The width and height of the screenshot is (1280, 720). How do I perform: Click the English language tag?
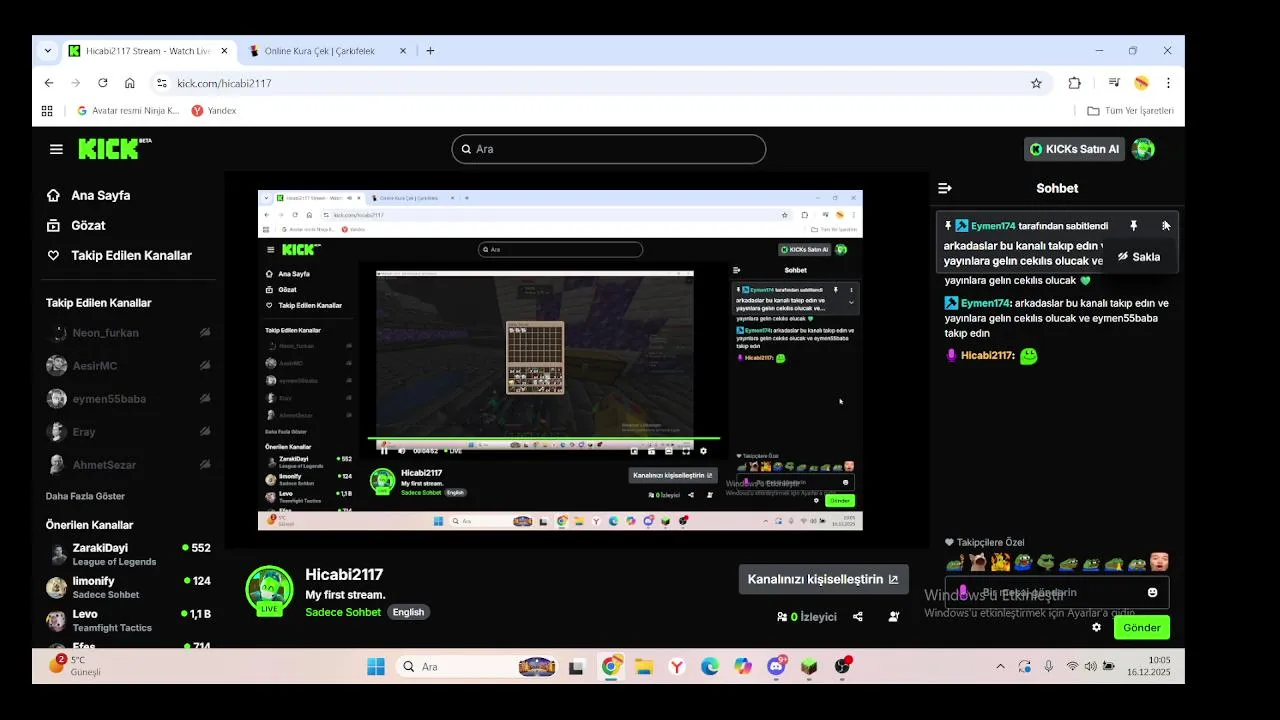pos(408,612)
